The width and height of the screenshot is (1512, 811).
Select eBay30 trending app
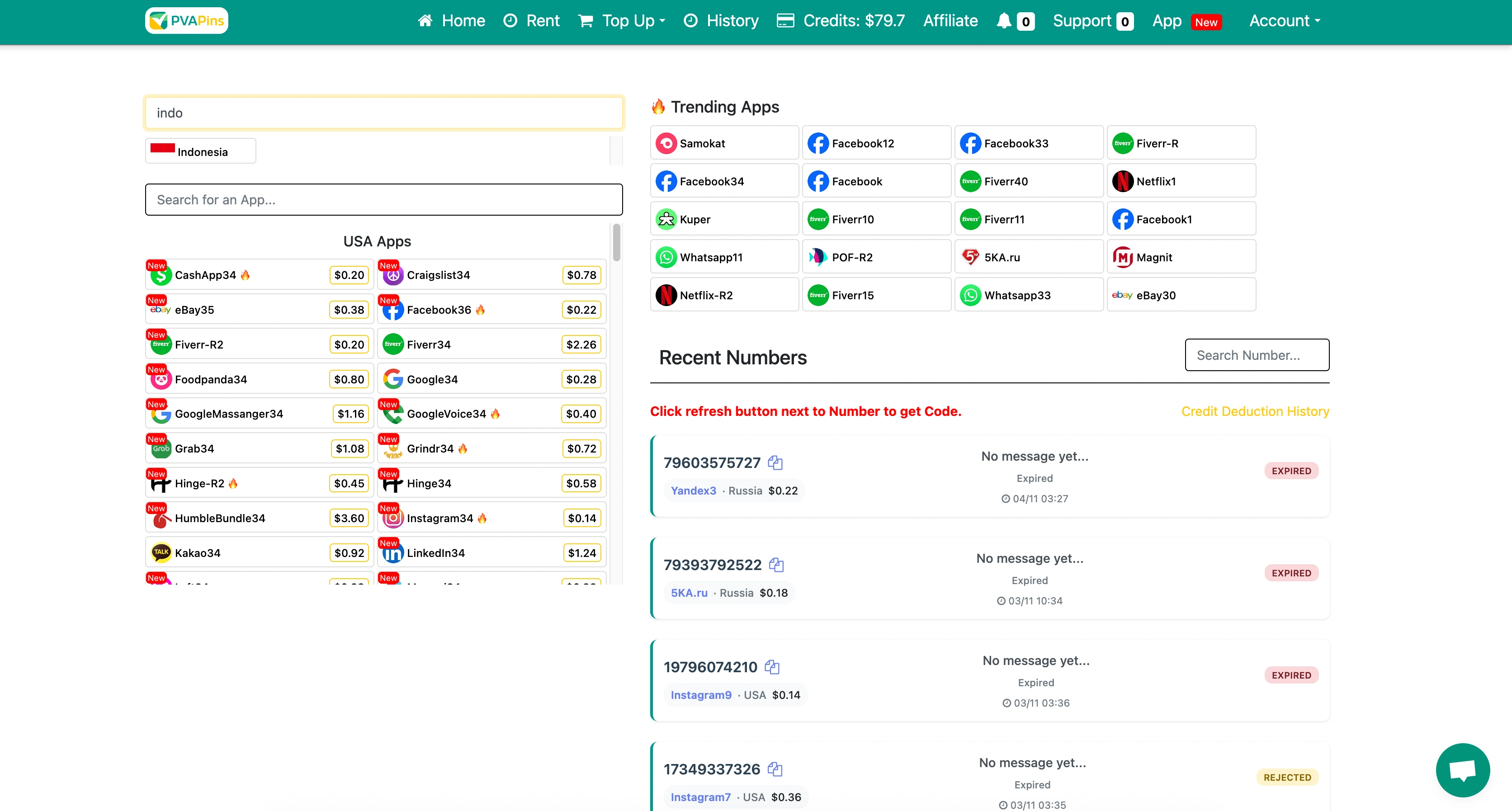pos(1181,295)
